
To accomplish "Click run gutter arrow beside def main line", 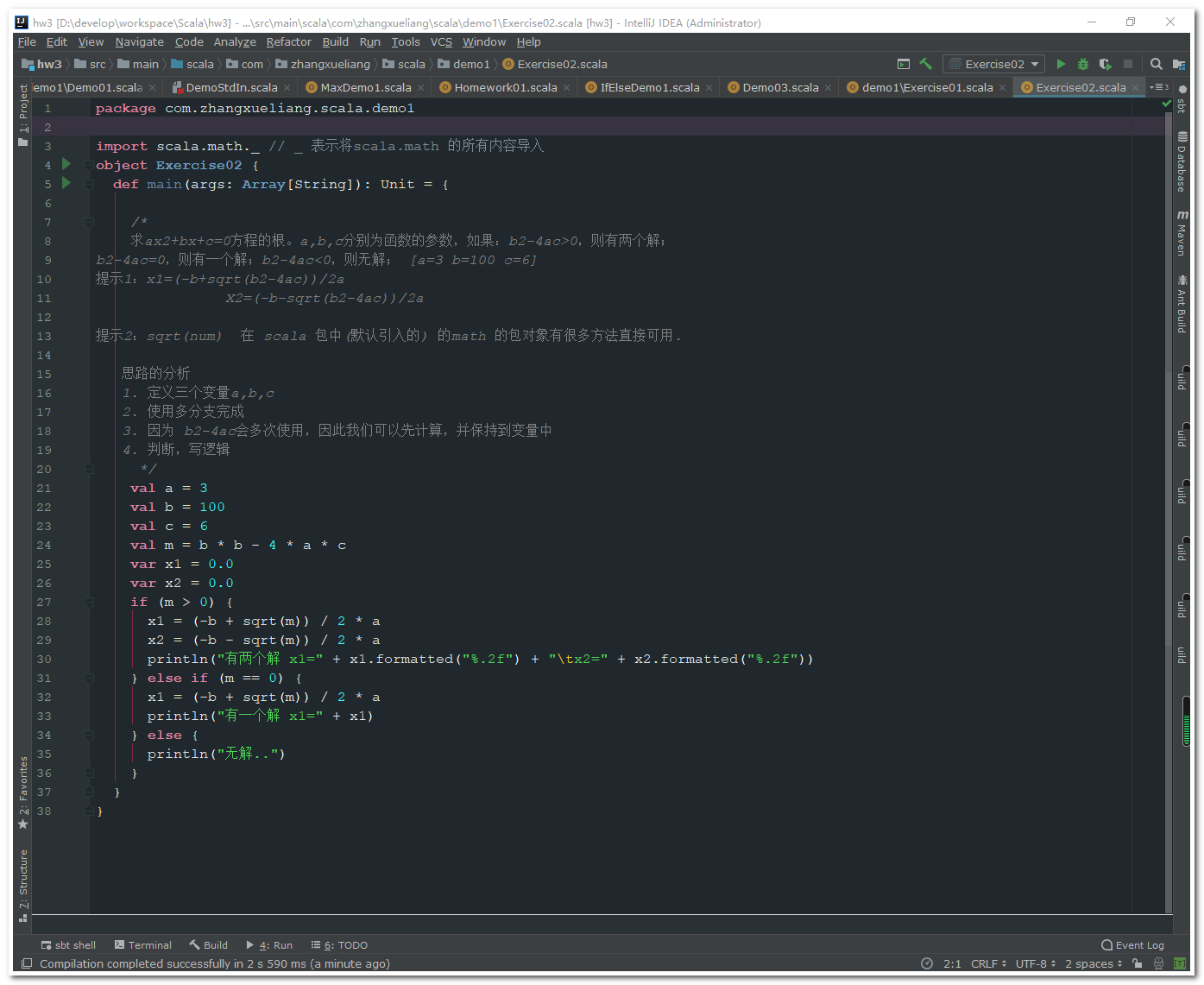I will pos(66,183).
